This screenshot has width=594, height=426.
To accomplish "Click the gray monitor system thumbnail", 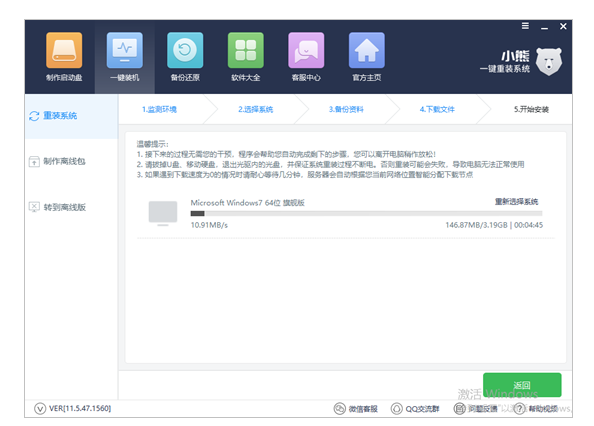I will [x=163, y=214].
